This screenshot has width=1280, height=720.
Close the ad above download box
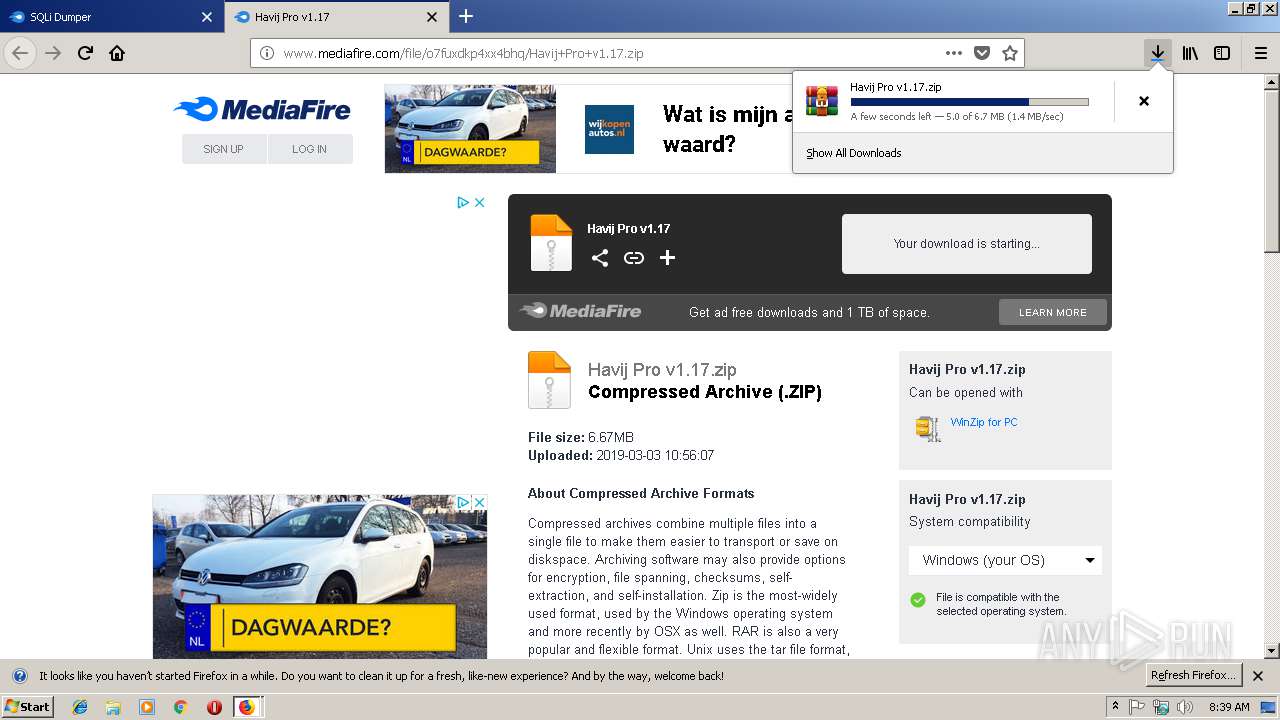(x=479, y=202)
